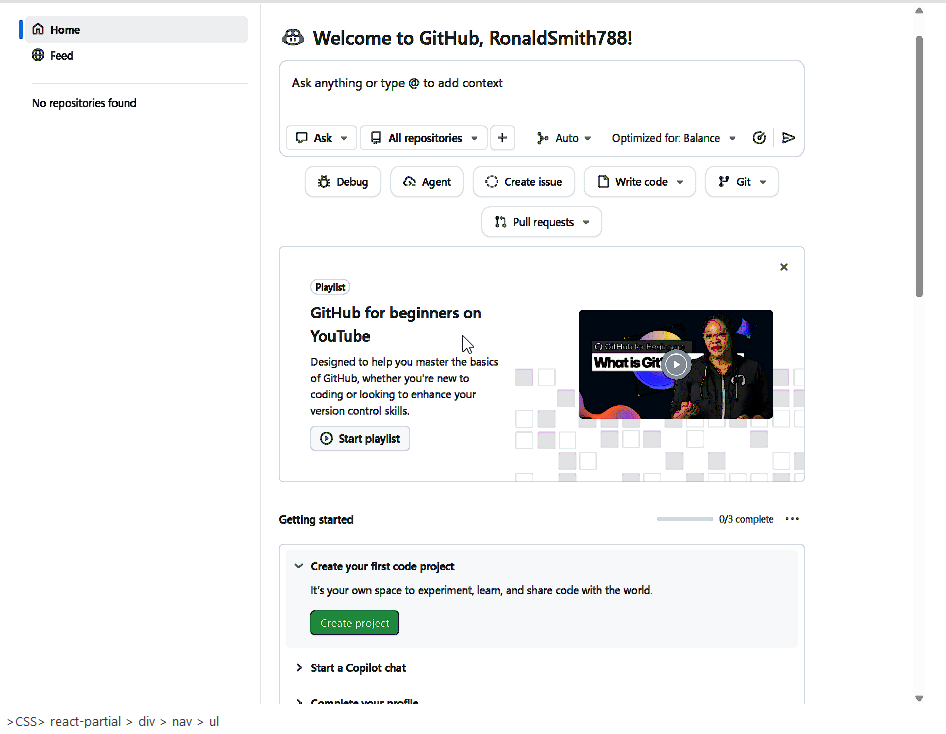Close the GitHub for beginners playlist card
946x734 pixels.
pos(784,267)
